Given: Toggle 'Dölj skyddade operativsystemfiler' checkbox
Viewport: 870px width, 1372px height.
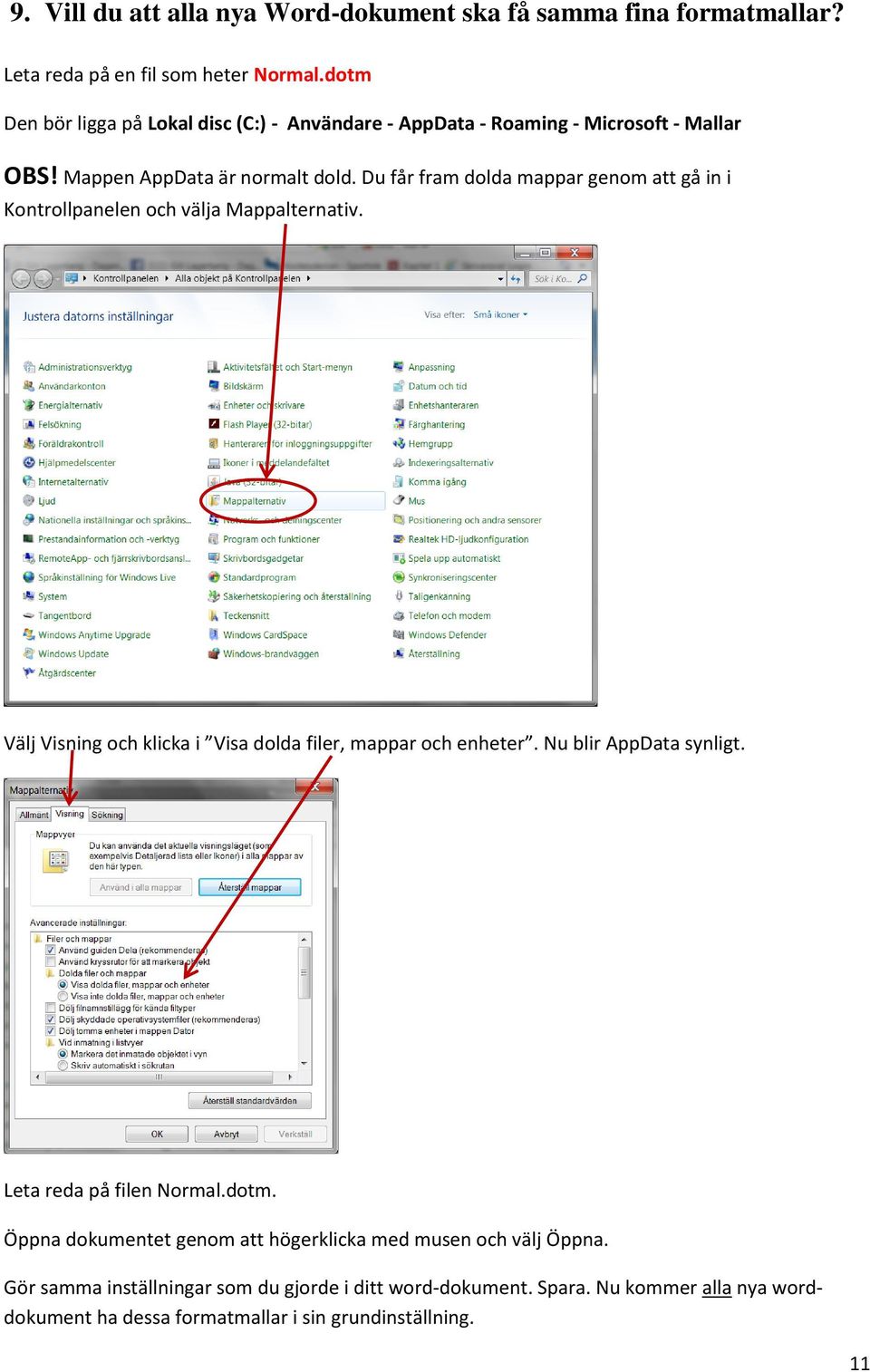Looking at the screenshot, I should tap(51, 1019).
